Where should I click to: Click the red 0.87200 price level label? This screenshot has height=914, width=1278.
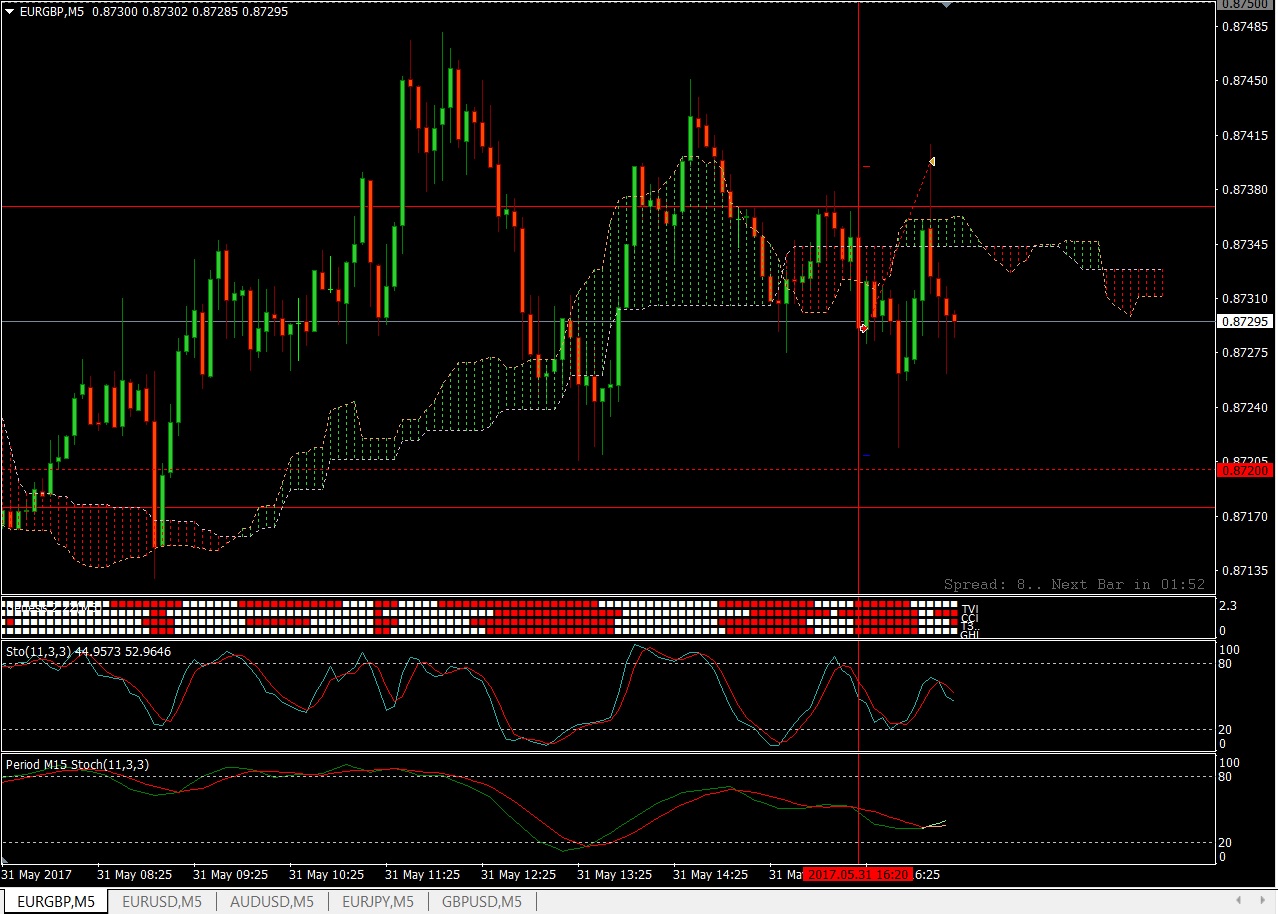1245,470
